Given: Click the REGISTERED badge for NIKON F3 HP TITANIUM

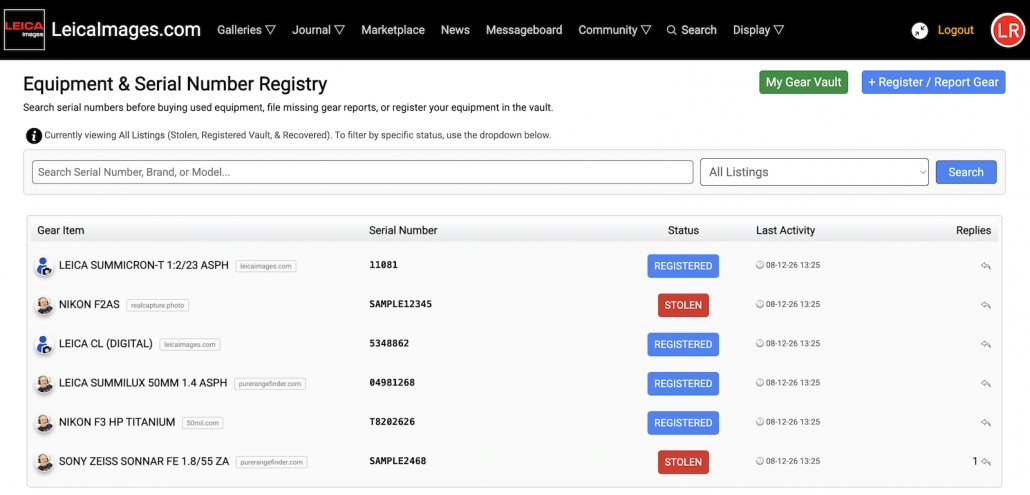Looking at the screenshot, I should point(683,423).
